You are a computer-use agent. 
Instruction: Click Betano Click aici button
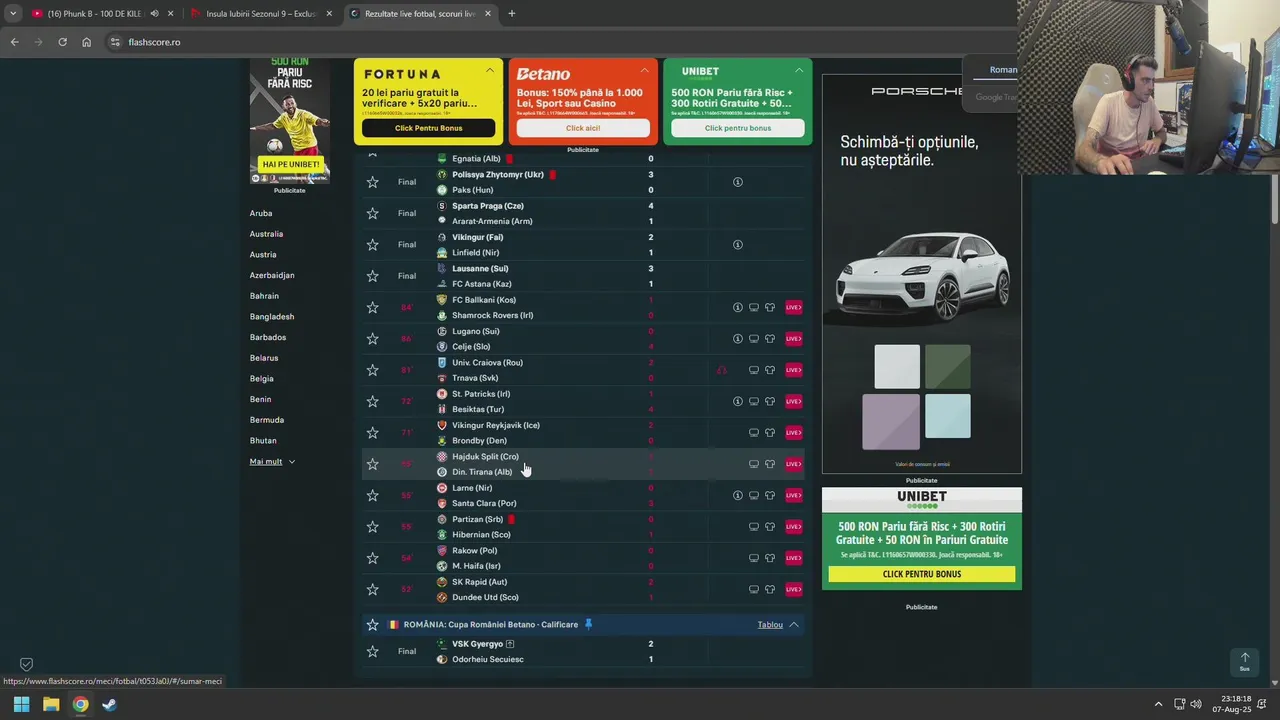(x=583, y=128)
